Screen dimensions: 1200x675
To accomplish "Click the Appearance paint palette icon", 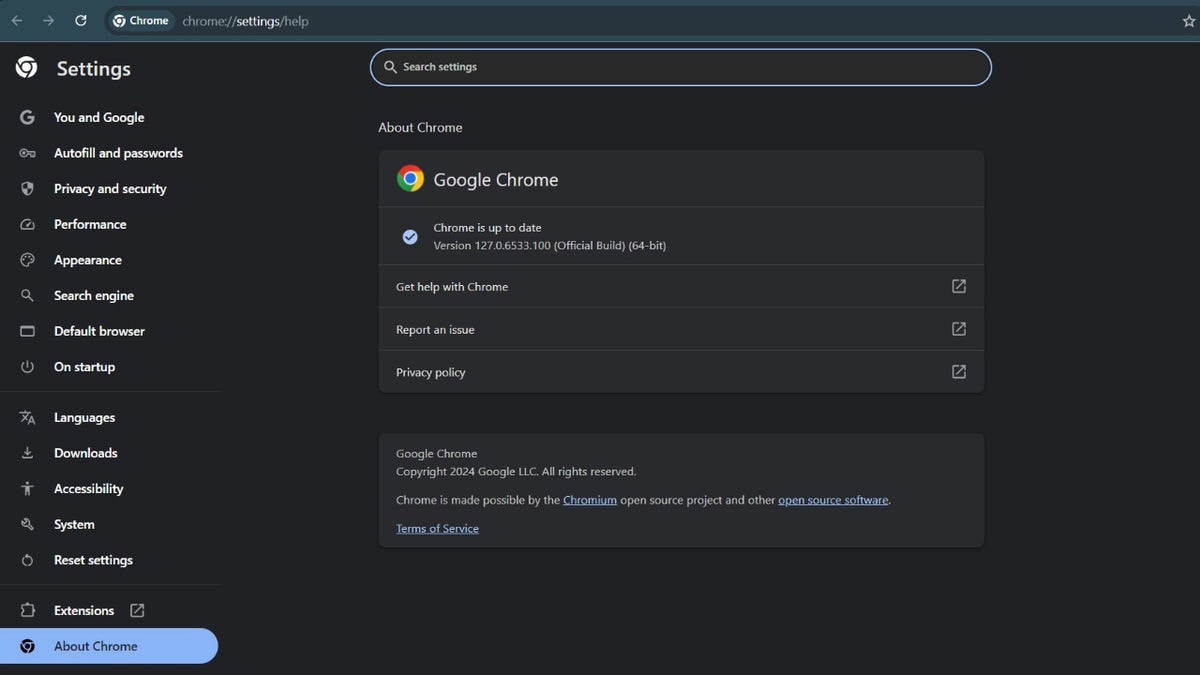I will point(27,259).
